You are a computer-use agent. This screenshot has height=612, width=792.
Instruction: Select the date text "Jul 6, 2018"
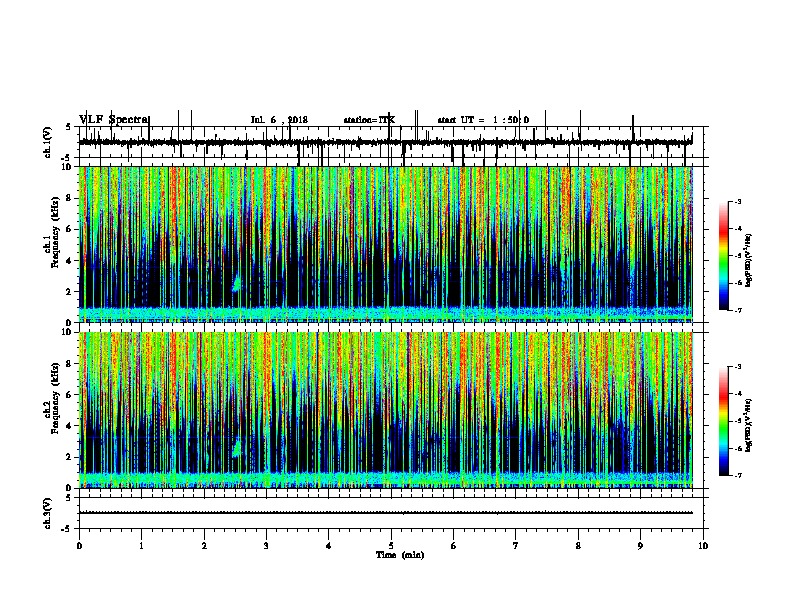point(279,120)
